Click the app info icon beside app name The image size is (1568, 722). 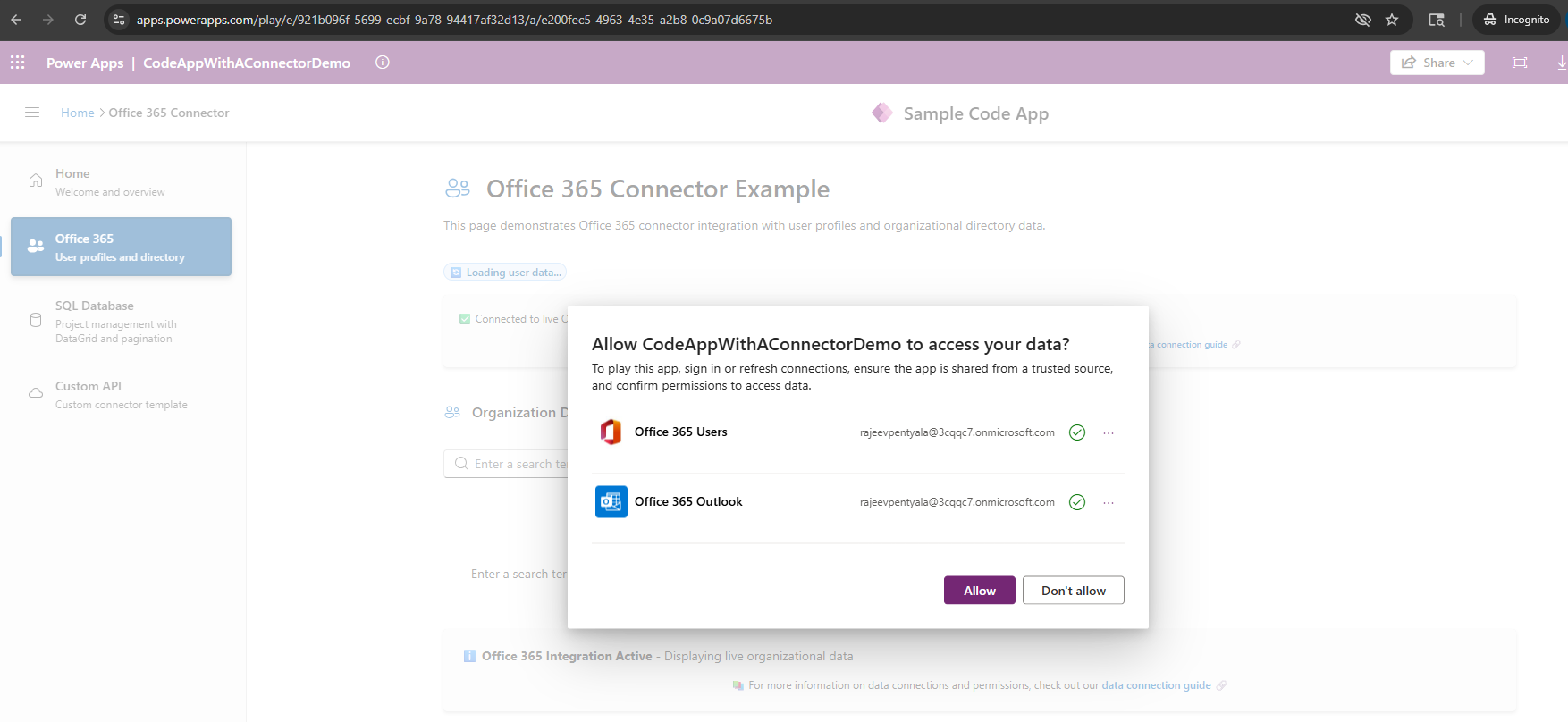click(x=383, y=63)
